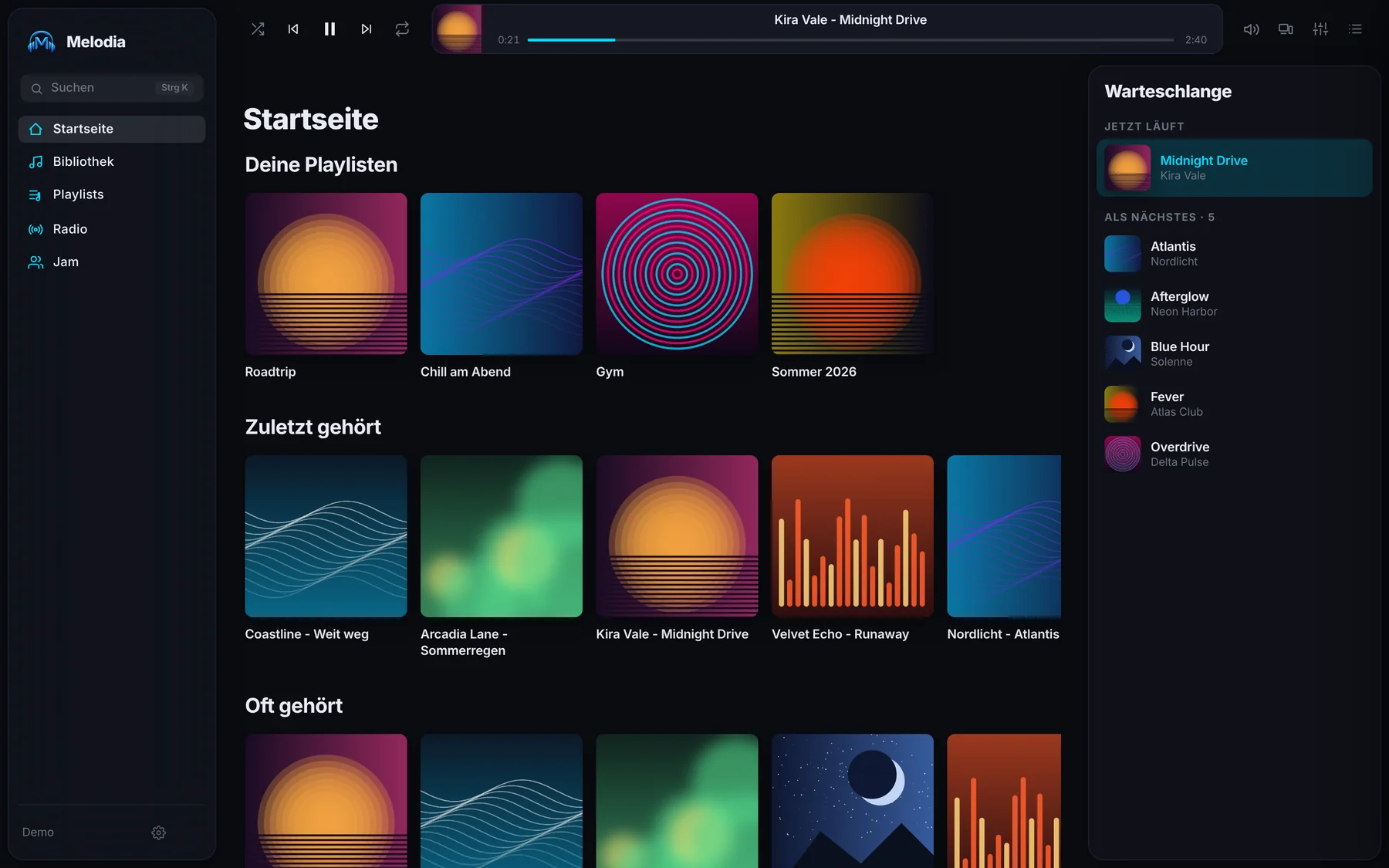Click the Deine Playlisten heading
The height and width of the screenshot is (868, 1389).
point(321,165)
